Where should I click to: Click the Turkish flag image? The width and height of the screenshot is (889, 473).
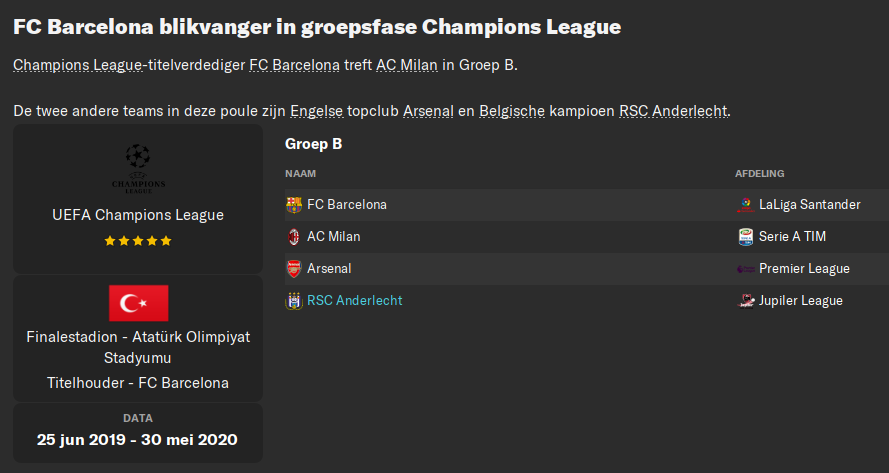click(x=138, y=303)
